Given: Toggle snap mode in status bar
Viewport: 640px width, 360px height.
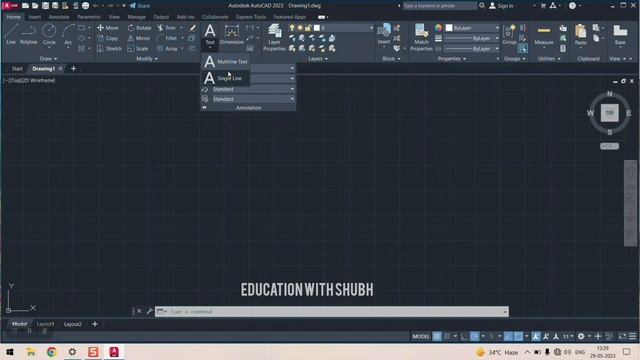Looking at the screenshot, I should click(447, 336).
